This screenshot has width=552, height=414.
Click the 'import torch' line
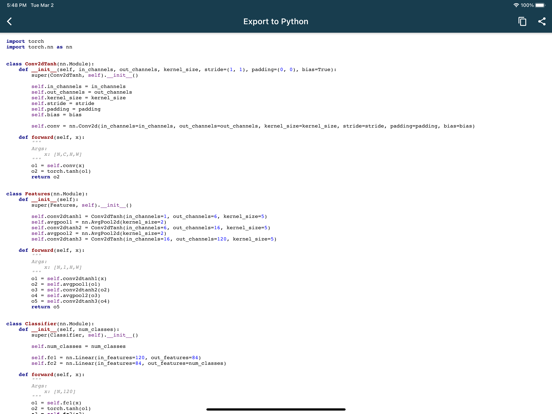click(x=25, y=41)
